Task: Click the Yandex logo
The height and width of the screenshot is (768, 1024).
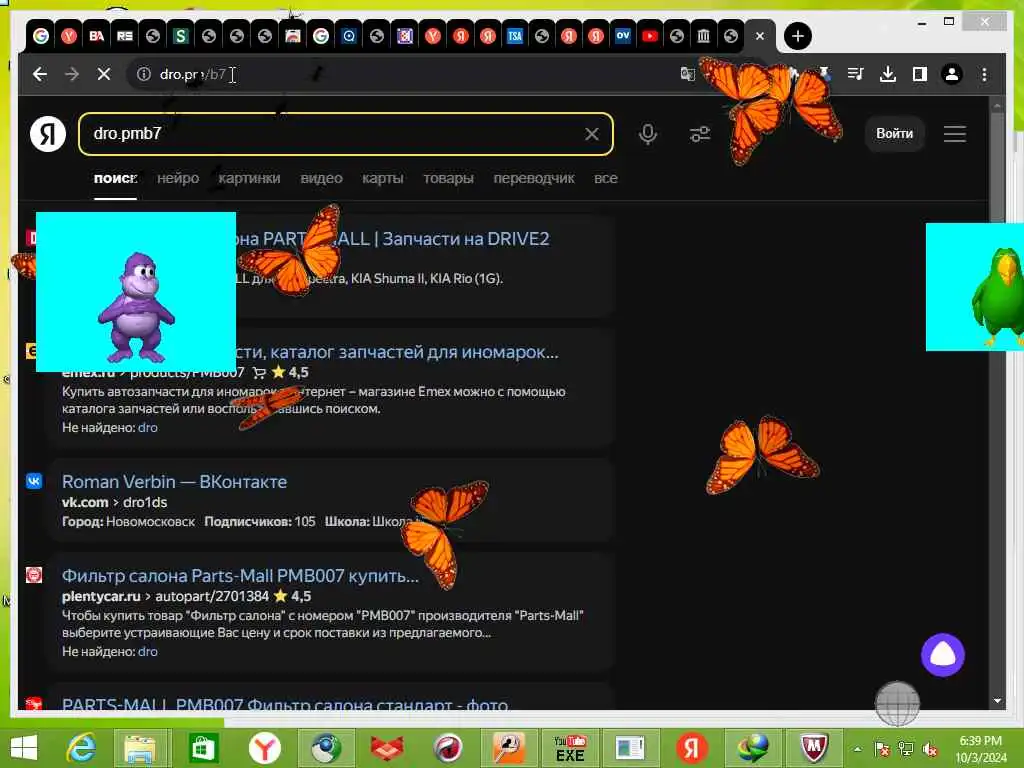Action: 48,134
